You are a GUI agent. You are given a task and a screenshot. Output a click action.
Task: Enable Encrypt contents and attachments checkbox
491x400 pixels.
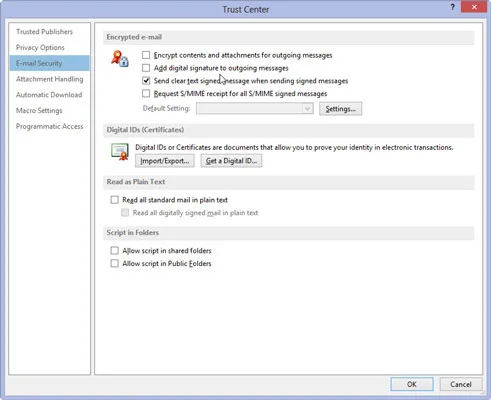pos(146,55)
